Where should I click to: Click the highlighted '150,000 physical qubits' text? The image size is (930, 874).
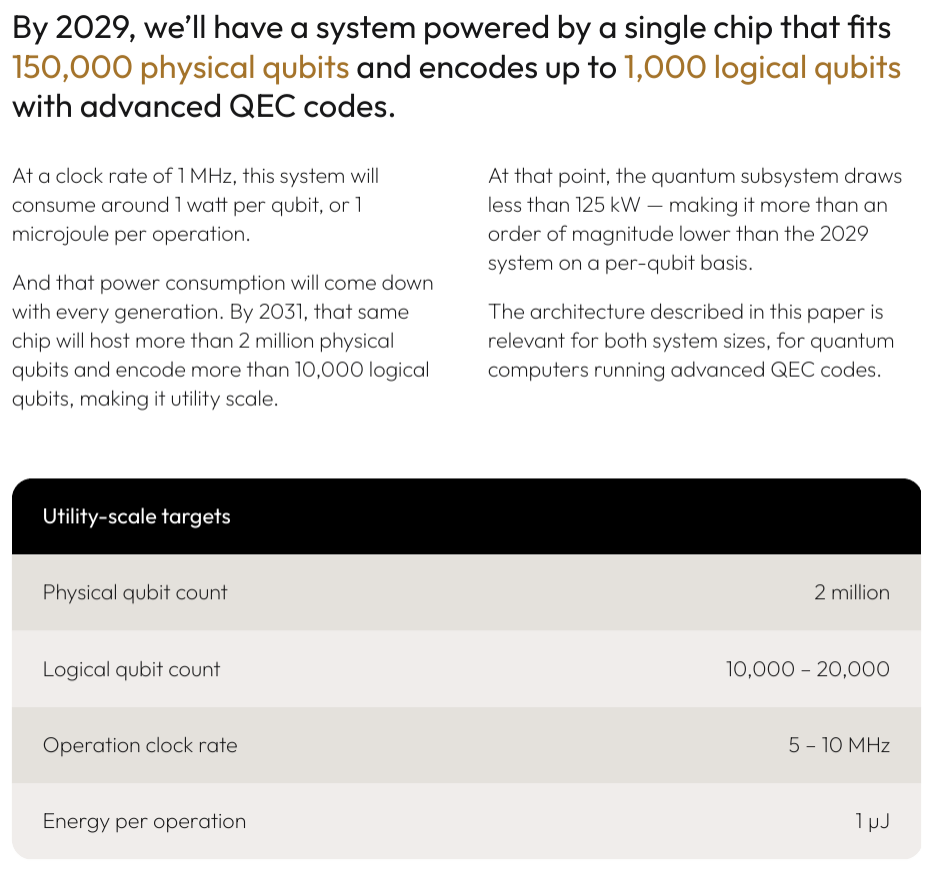(x=180, y=68)
